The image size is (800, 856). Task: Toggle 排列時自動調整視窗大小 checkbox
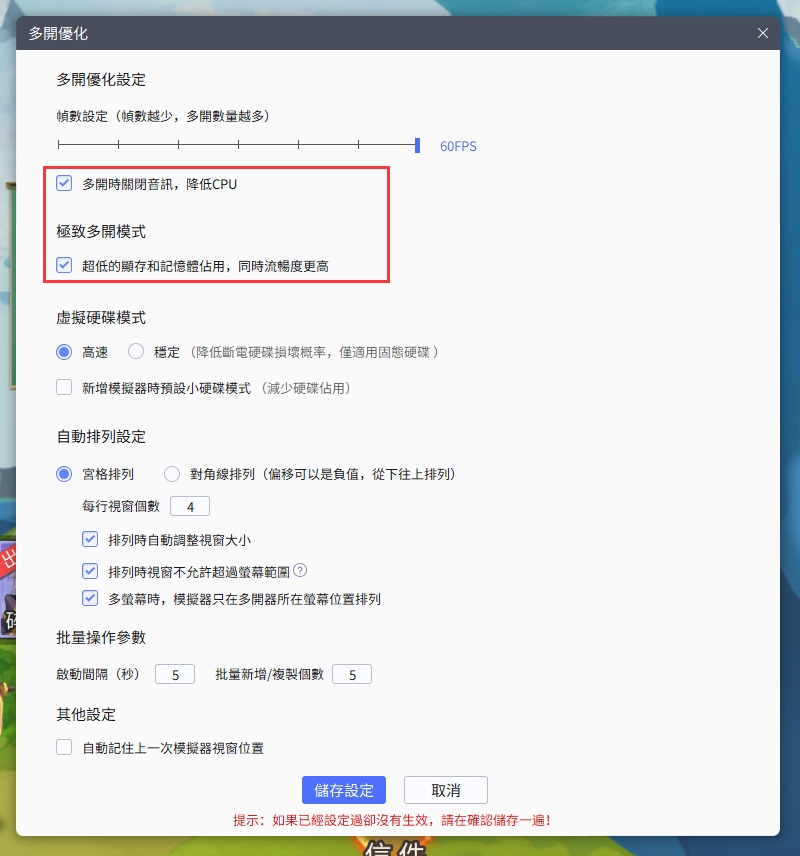pos(90,539)
